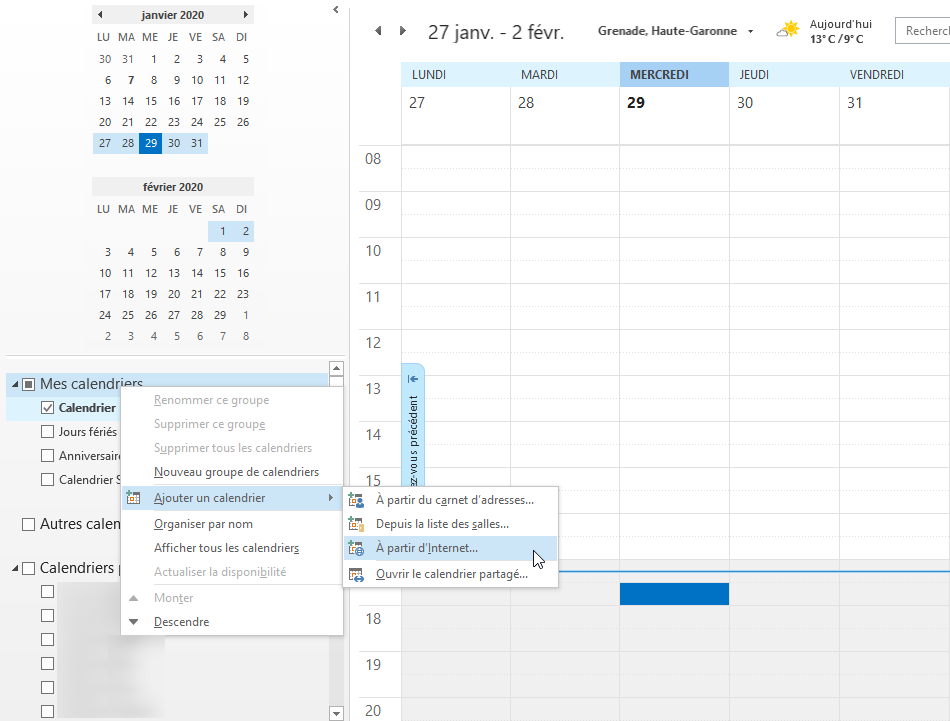Open the Grenade, Haute-Garonne location dropdown
Viewport: 950px width, 721px height.
(750, 31)
